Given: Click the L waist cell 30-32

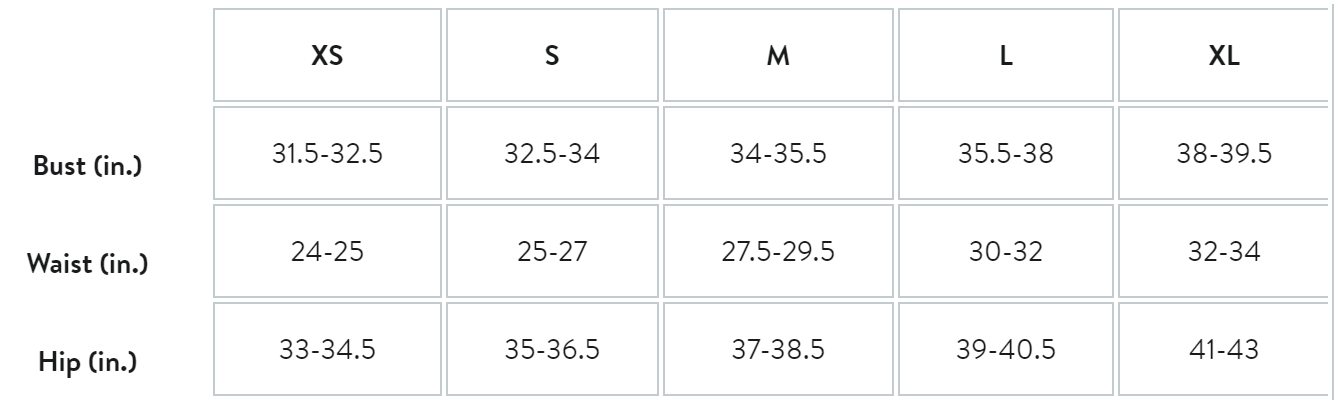Looking at the screenshot, I should pyautogui.click(x=1006, y=252).
